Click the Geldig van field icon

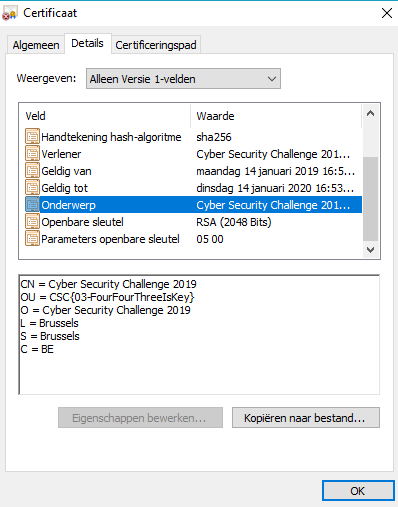coord(32,171)
